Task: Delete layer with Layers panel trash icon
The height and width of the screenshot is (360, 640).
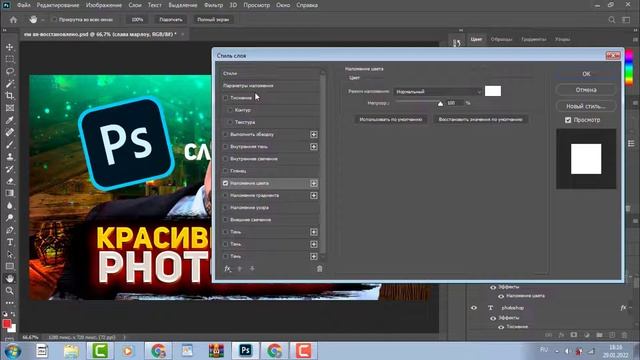Action: [x=624, y=335]
